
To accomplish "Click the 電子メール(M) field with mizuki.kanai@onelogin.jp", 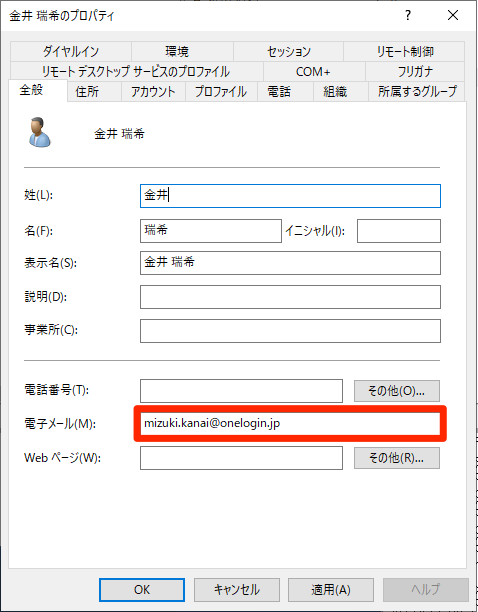I will (290, 424).
